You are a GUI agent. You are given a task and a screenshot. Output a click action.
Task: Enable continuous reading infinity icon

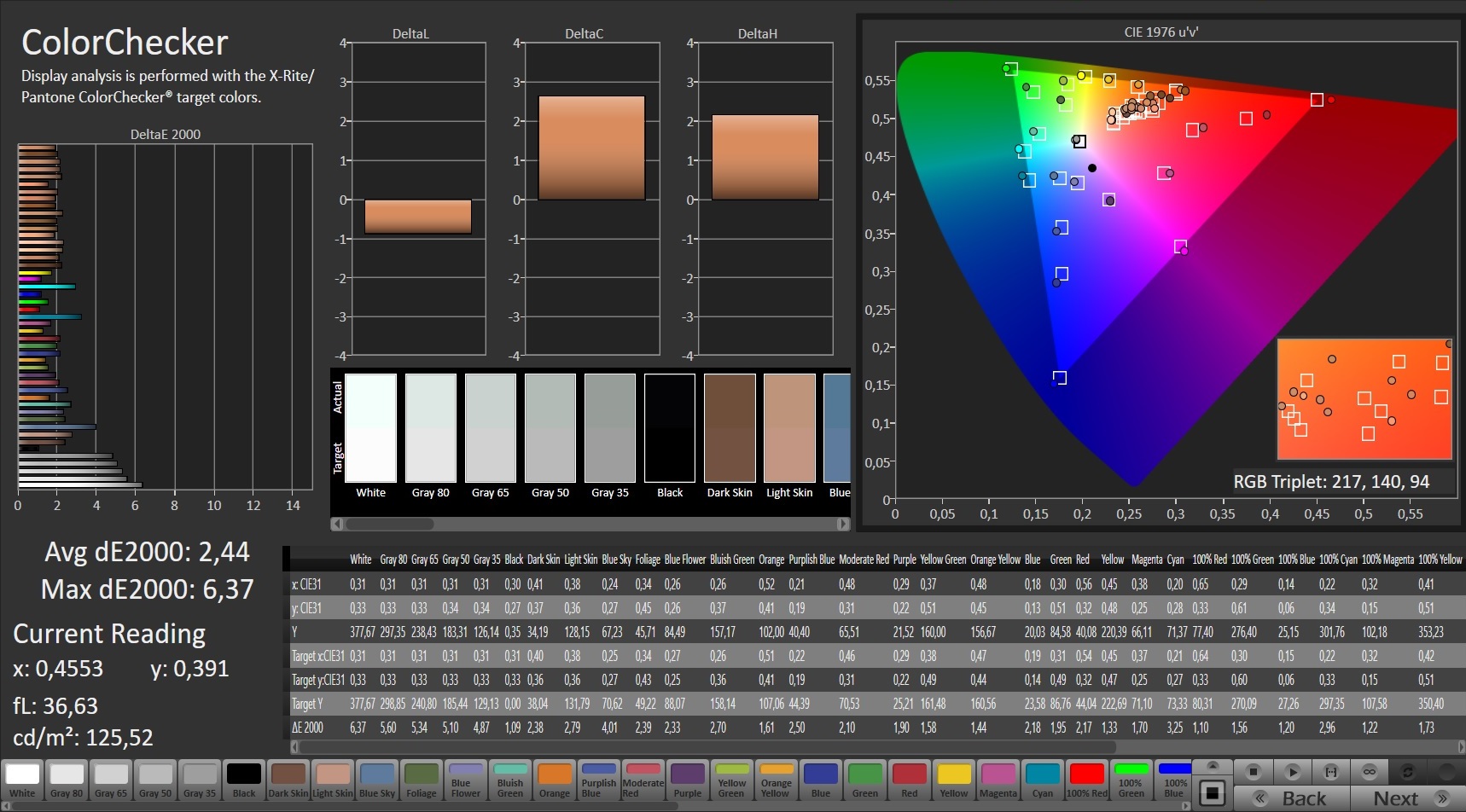pyautogui.click(x=1369, y=772)
